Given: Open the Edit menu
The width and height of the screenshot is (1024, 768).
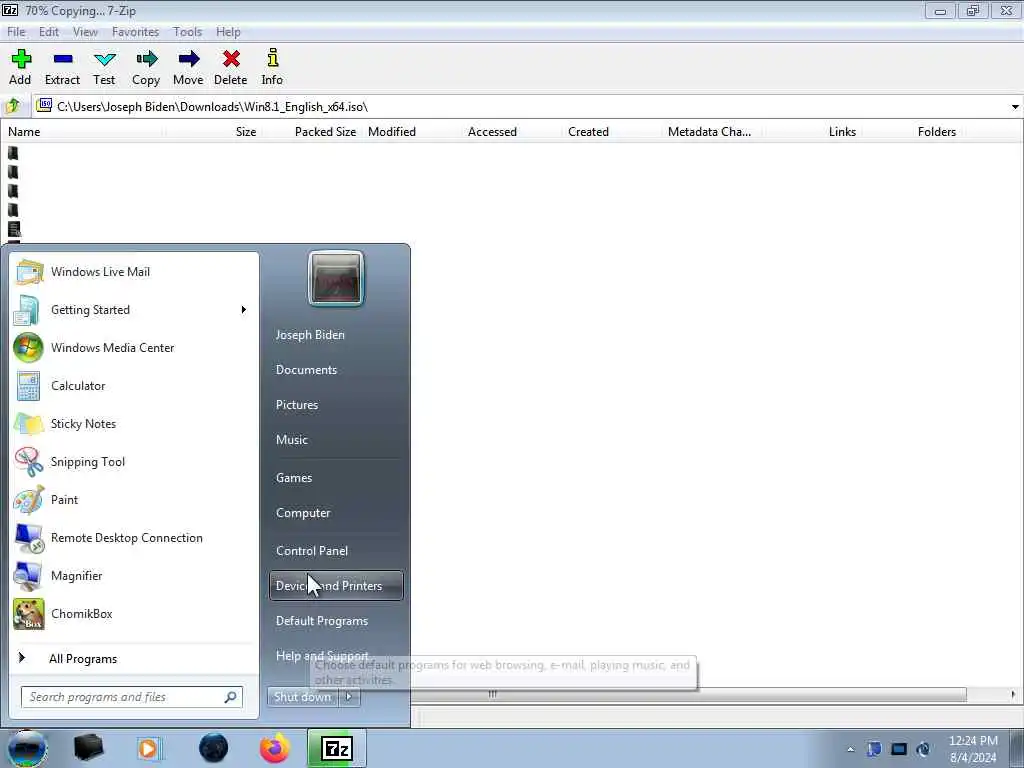Looking at the screenshot, I should pyautogui.click(x=49, y=32).
